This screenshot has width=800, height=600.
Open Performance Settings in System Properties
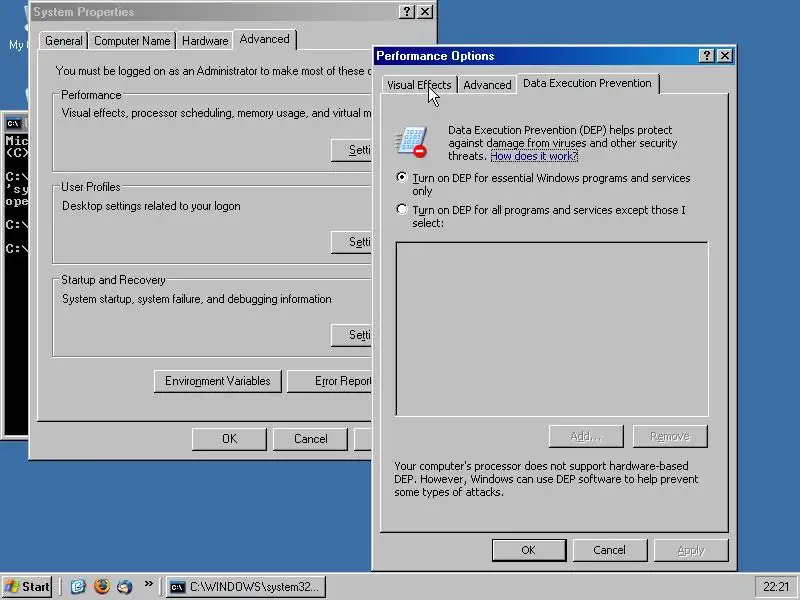click(x=352, y=150)
